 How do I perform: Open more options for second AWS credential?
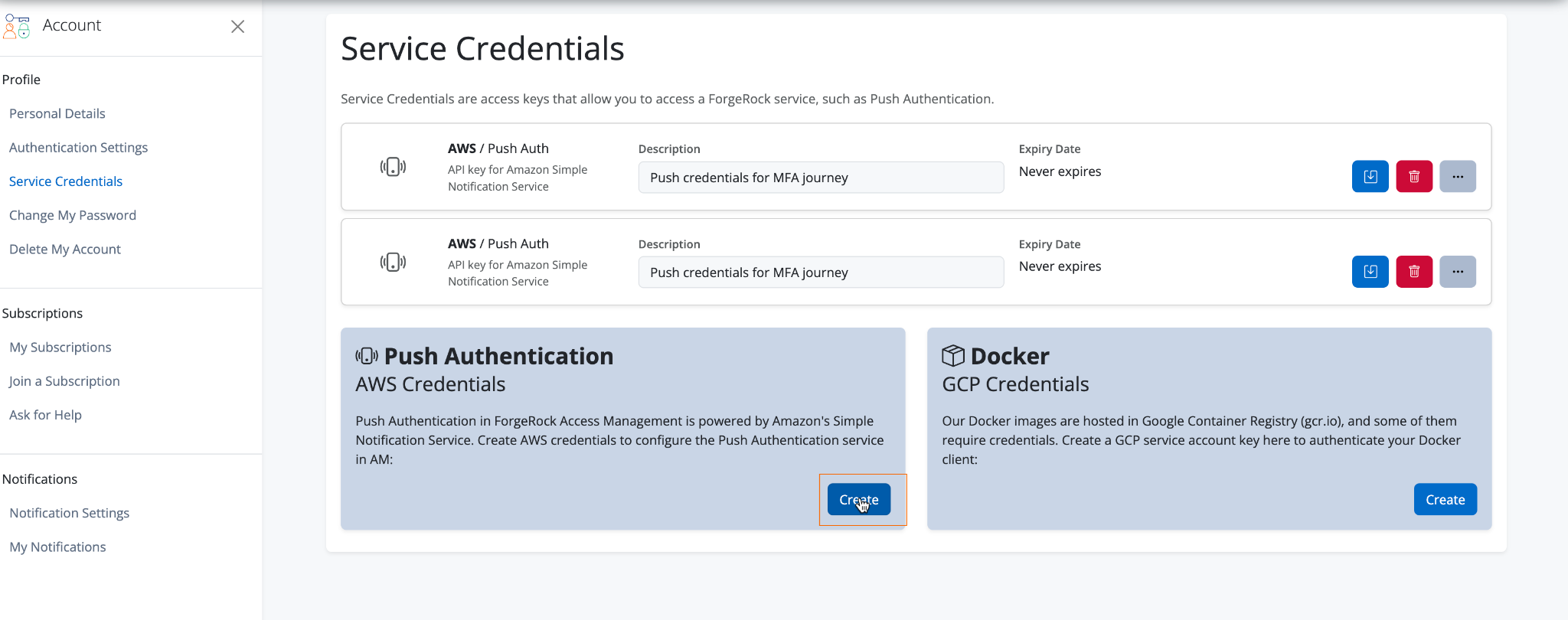click(1458, 272)
